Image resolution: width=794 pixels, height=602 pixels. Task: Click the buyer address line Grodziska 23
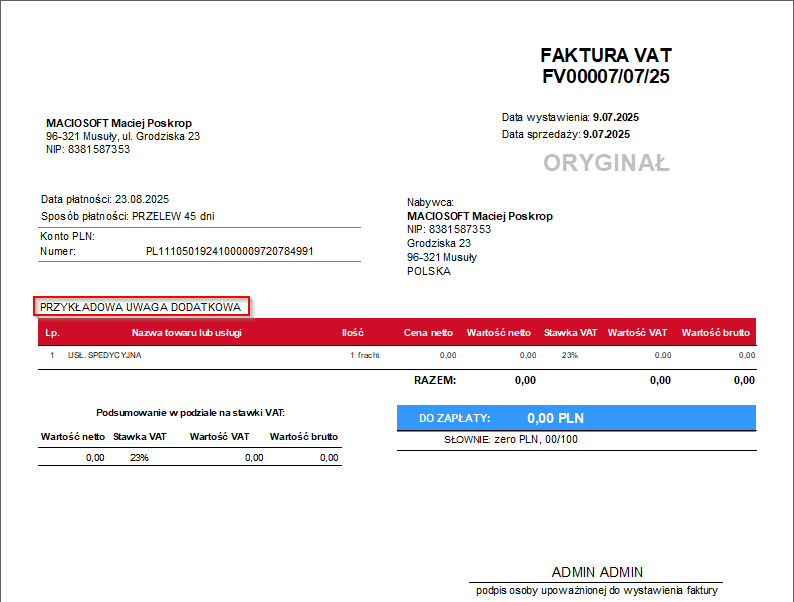pos(439,243)
